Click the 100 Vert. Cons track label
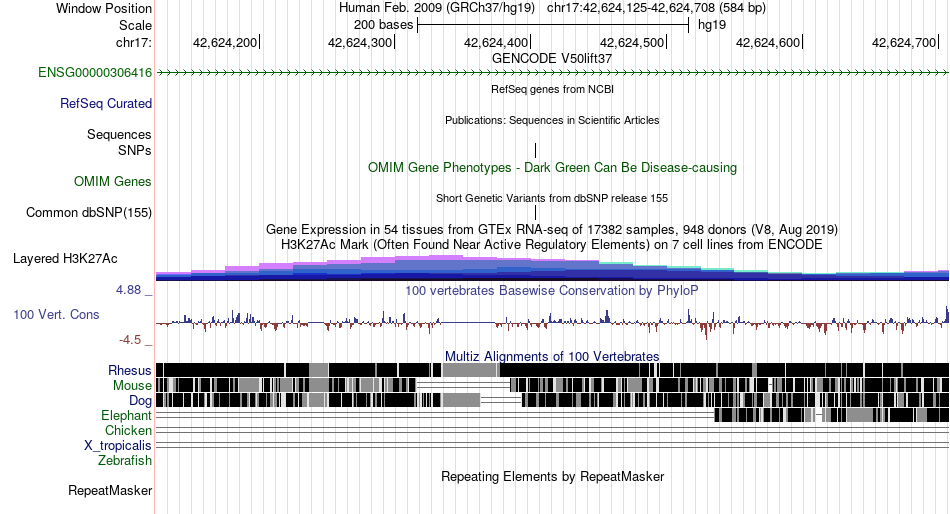 tap(56, 315)
